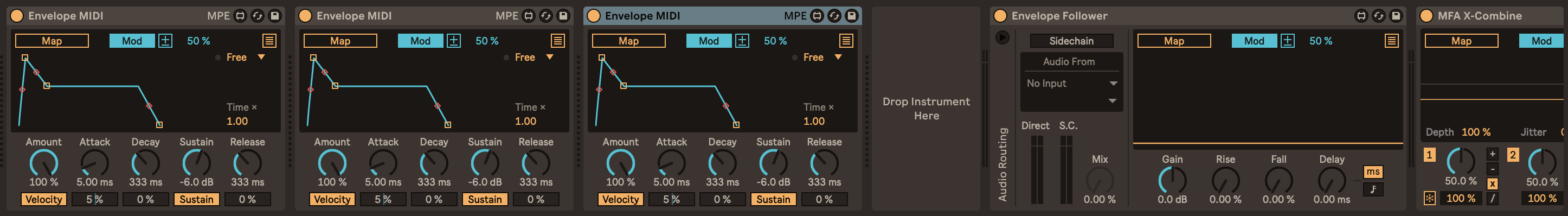Click Attack knob in second Envelope MIDI
The height and width of the screenshot is (216, 1568).
pos(383,162)
